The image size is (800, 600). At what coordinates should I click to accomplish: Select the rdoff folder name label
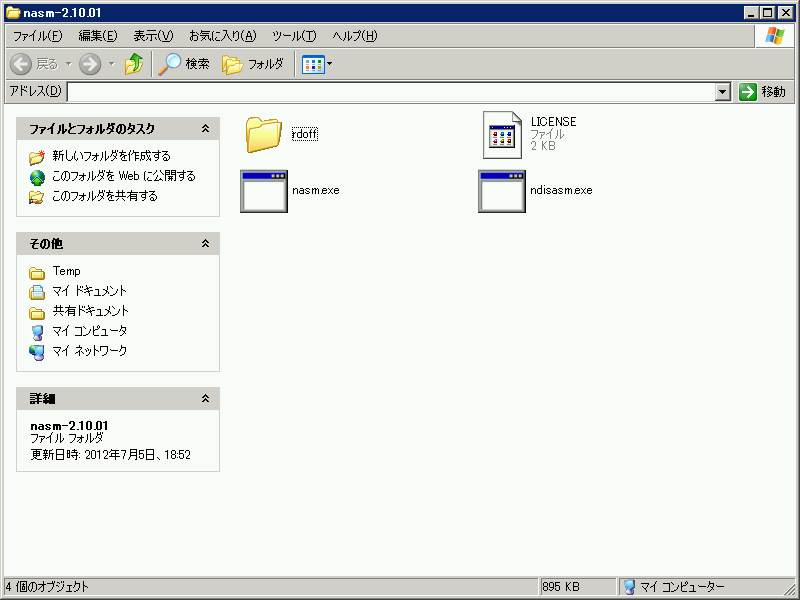pyautogui.click(x=305, y=134)
